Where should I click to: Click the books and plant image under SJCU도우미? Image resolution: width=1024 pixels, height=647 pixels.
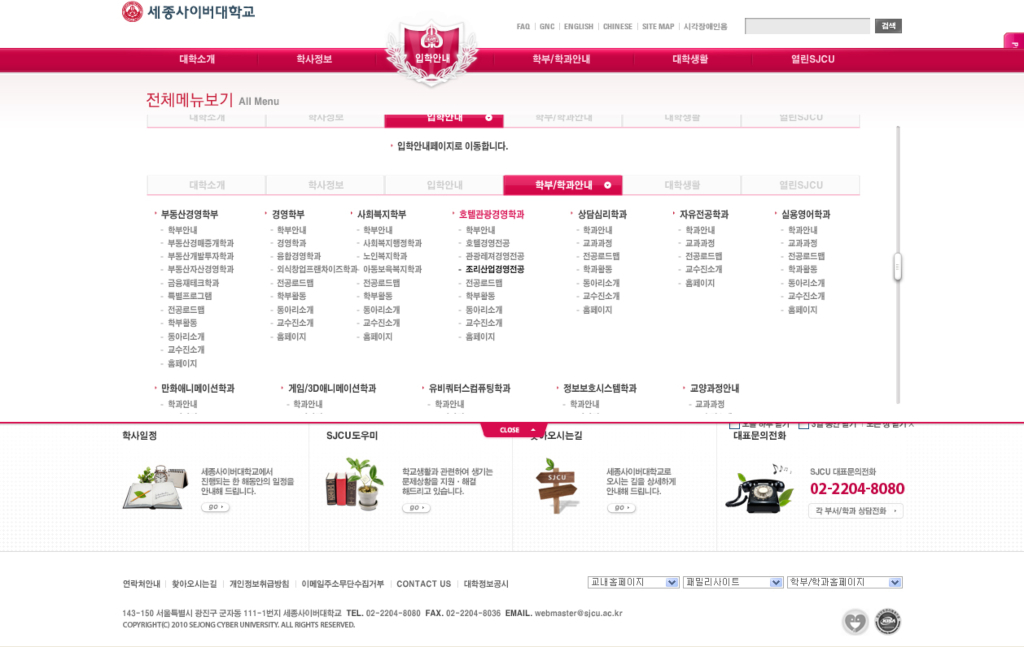355,484
